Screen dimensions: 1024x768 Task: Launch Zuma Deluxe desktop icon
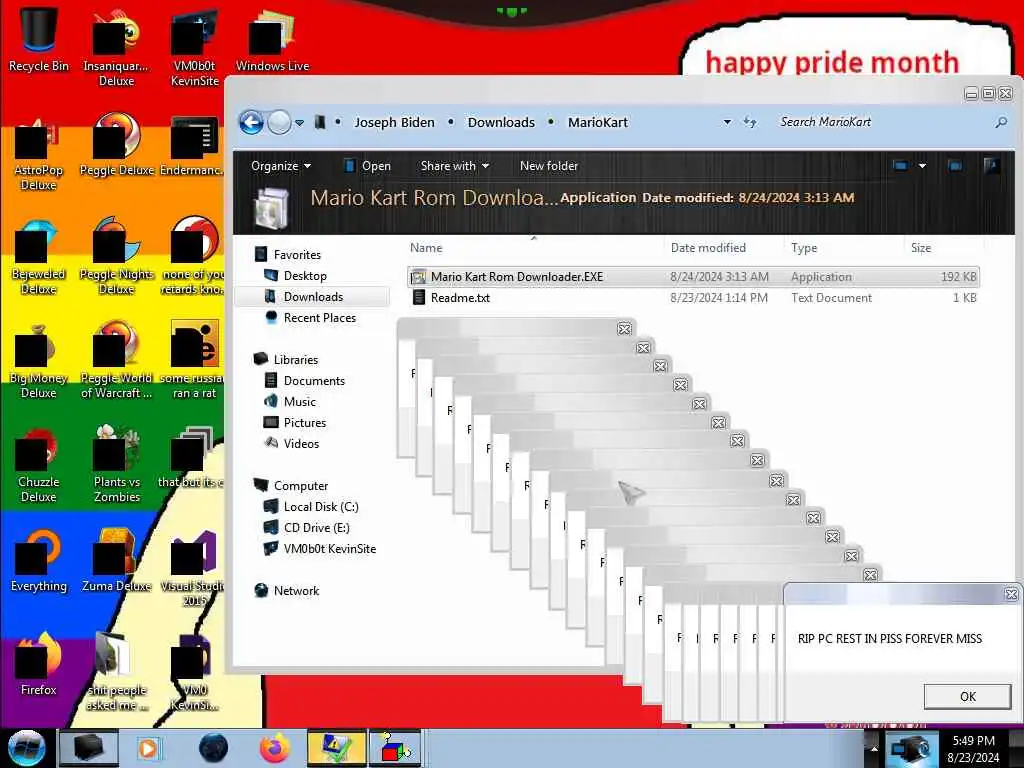point(116,560)
